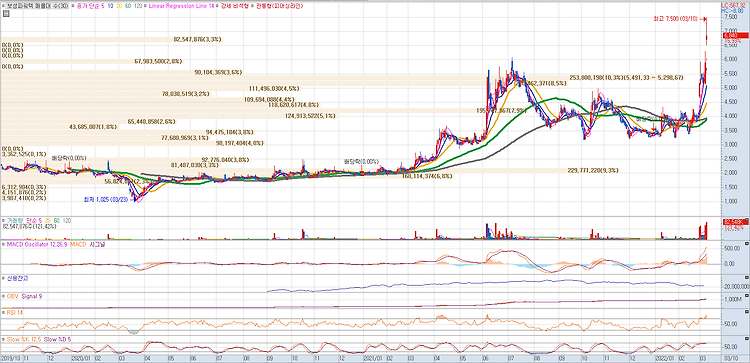Select the 60-period label in price moving average legend
The width and height of the screenshot is (750, 363).
point(128,6)
